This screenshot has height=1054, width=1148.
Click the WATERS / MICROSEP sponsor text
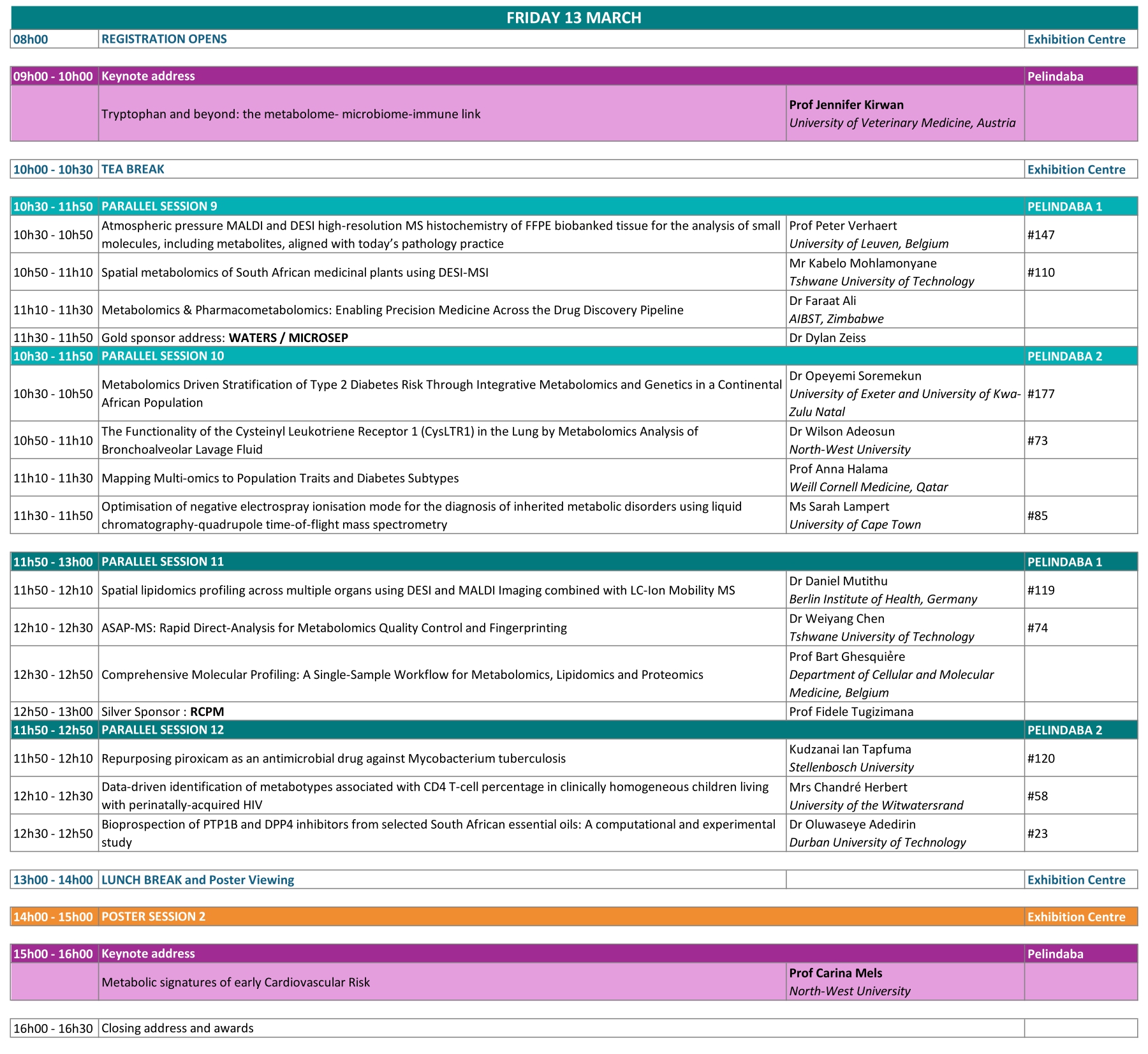(288, 338)
